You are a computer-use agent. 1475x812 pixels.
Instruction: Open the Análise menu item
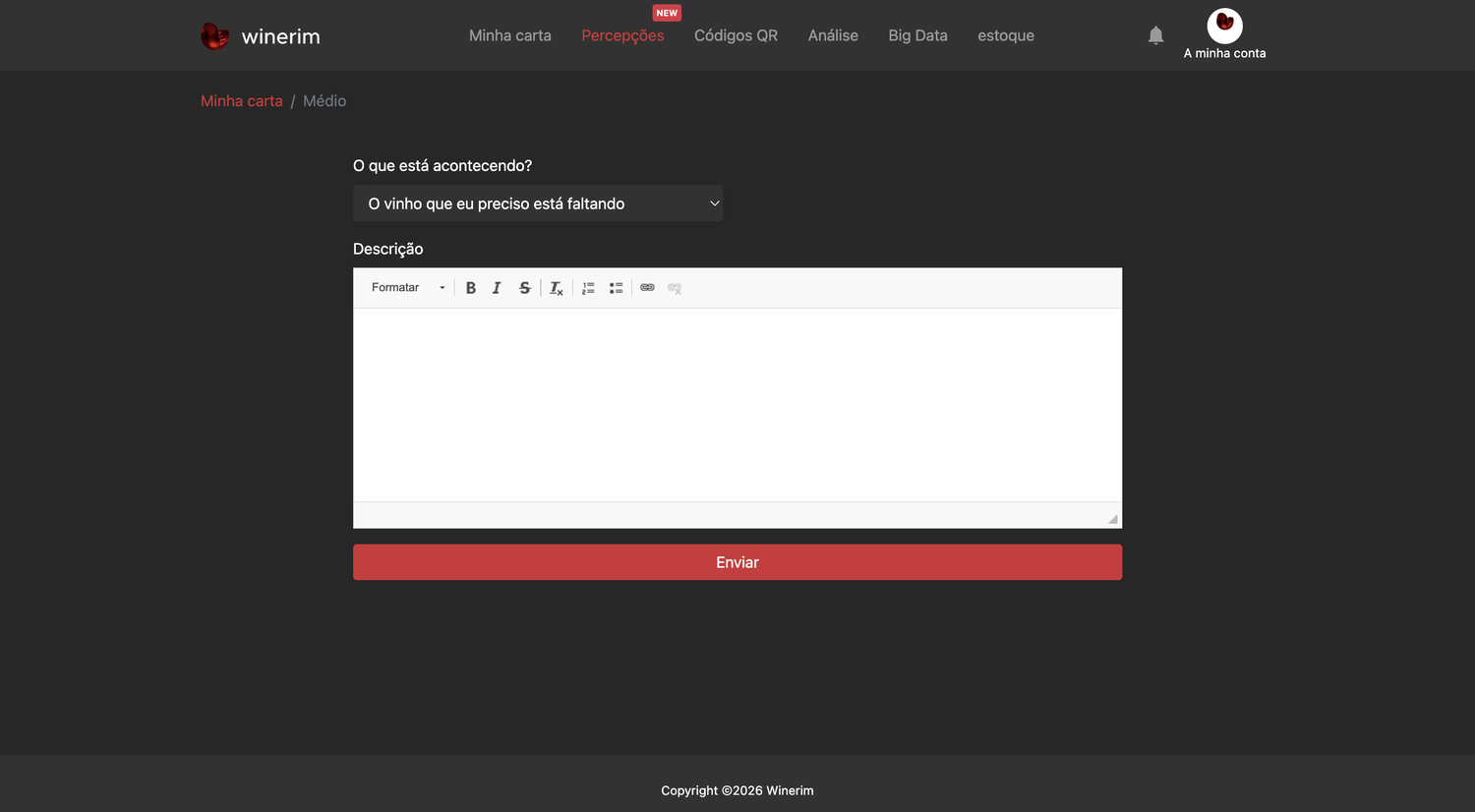pos(833,35)
